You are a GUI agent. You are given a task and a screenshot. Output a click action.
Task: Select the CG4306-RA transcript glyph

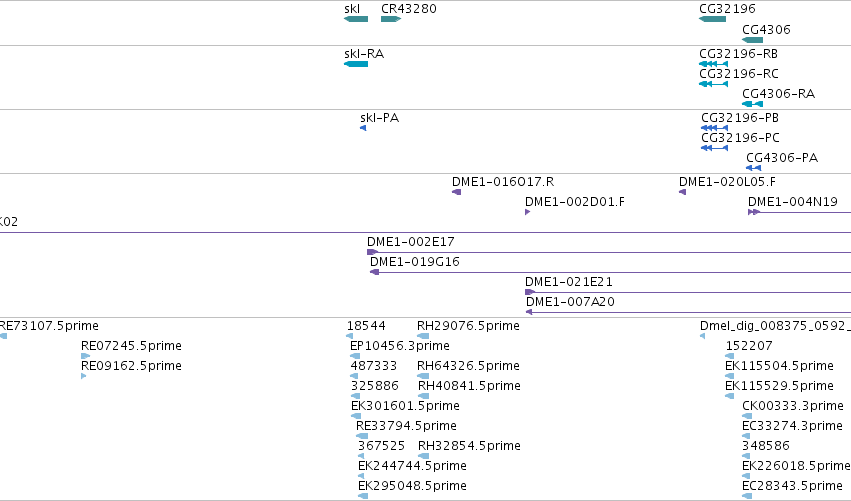752,104
